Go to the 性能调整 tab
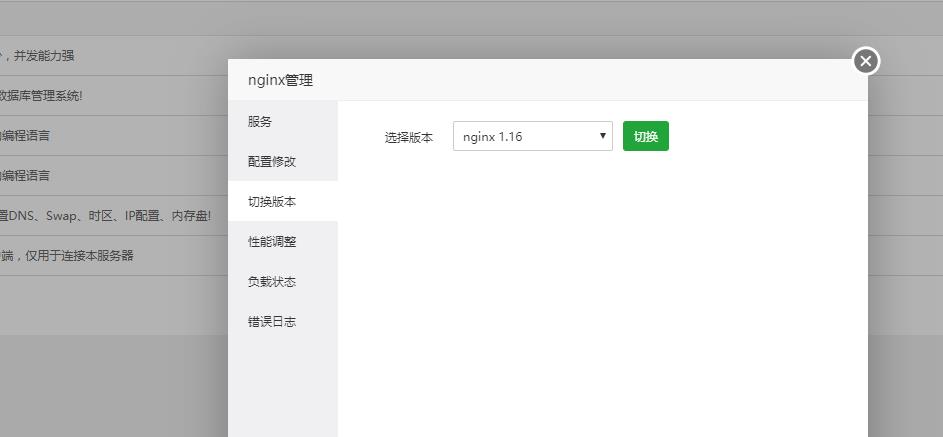943x437 pixels. click(283, 242)
